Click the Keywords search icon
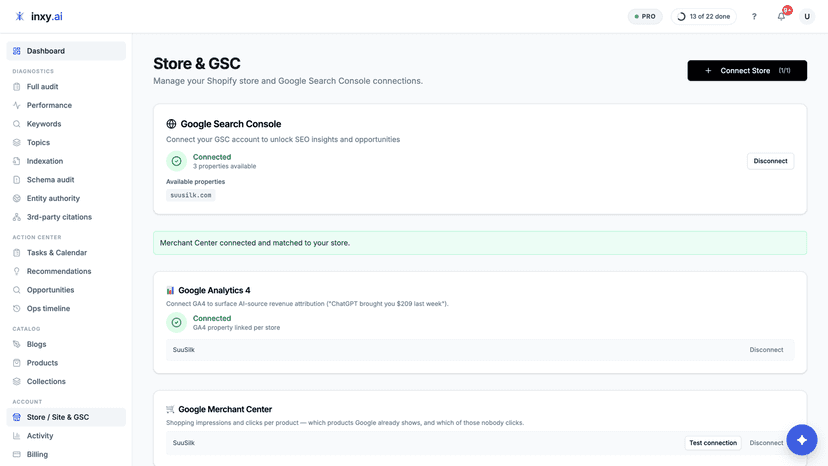Image resolution: width=828 pixels, height=466 pixels. pyautogui.click(x=17, y=124)
